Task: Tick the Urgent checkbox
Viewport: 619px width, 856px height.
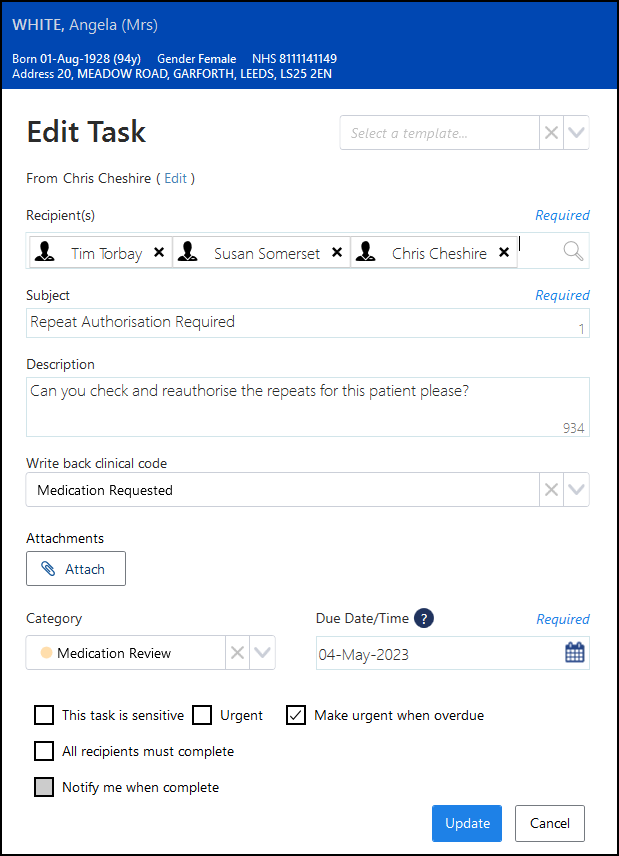Action: [x=202, y=715]
